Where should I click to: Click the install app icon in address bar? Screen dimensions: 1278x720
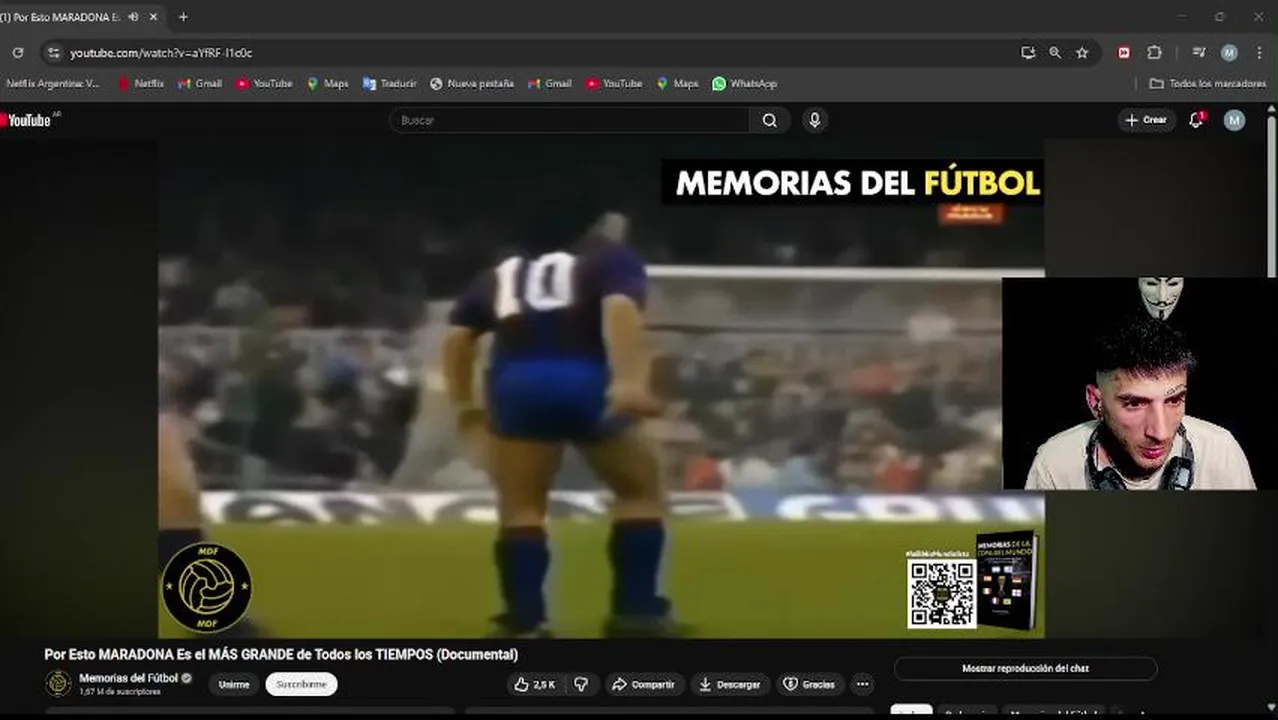pos(1028,53)
